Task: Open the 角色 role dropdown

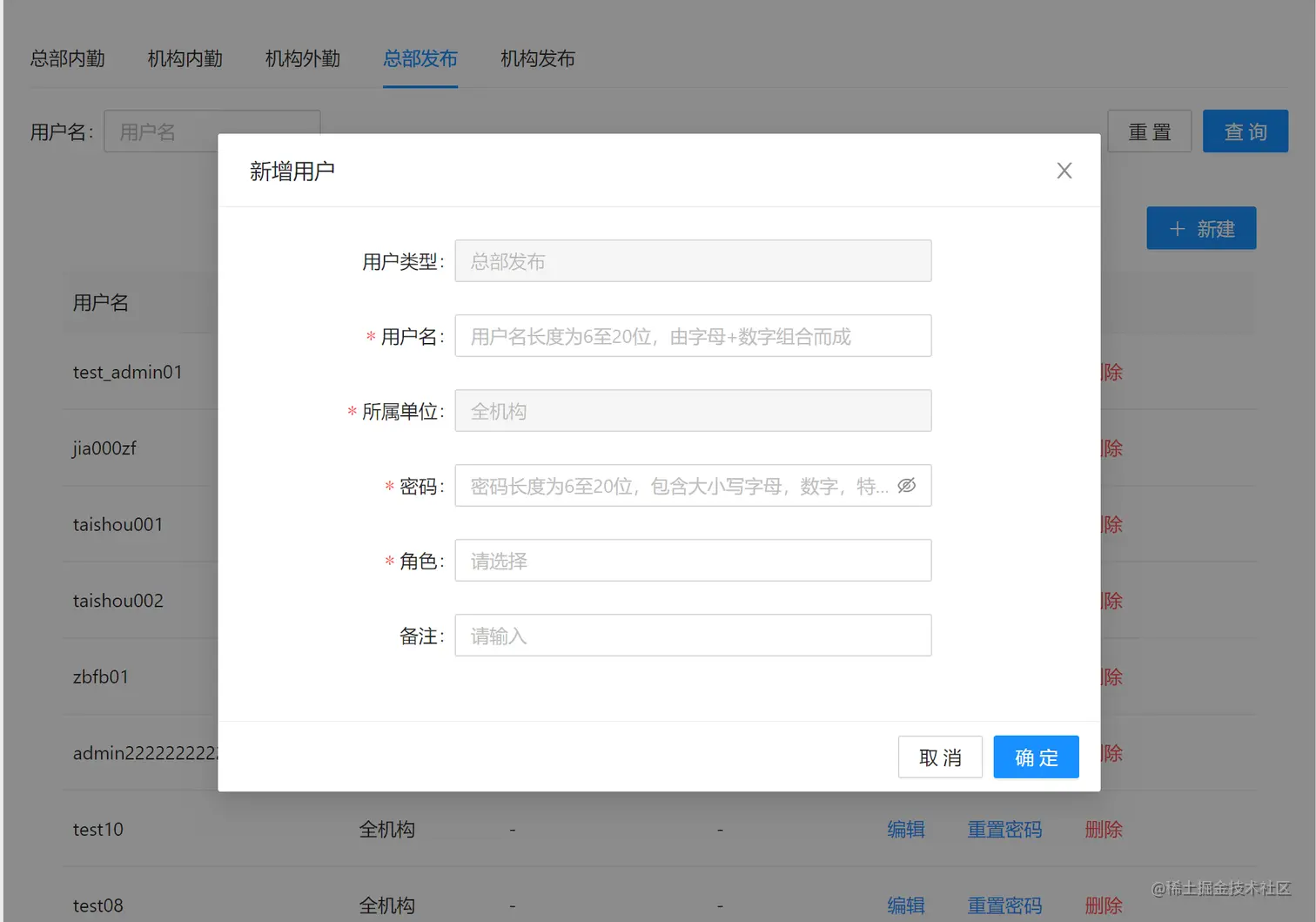Action: (x=693, y=561)
